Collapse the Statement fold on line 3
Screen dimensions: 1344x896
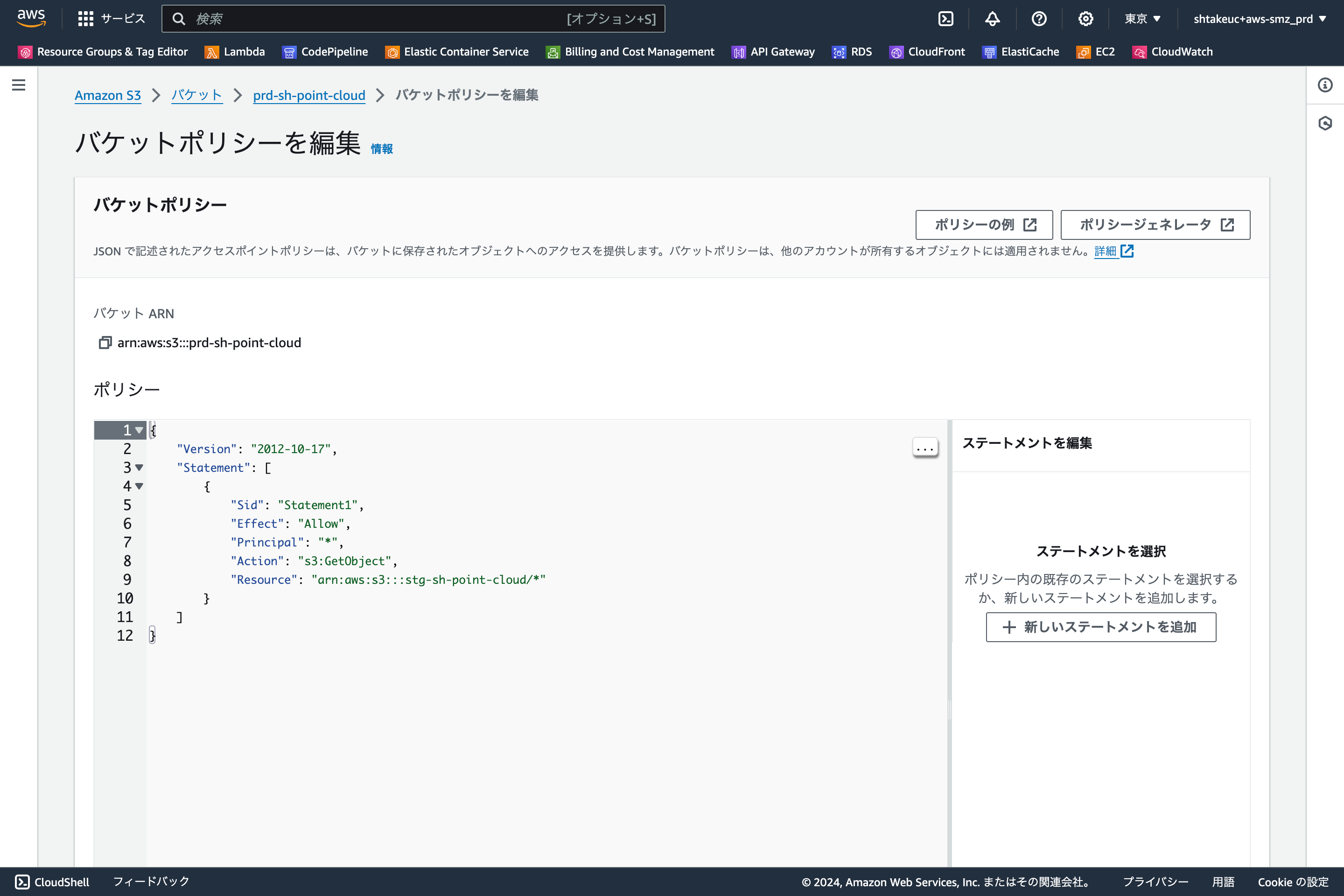(139, 468)
